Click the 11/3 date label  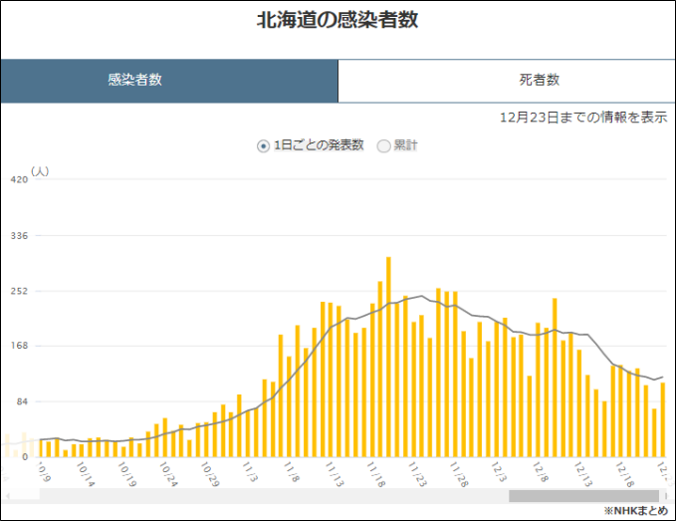point(250,472)
